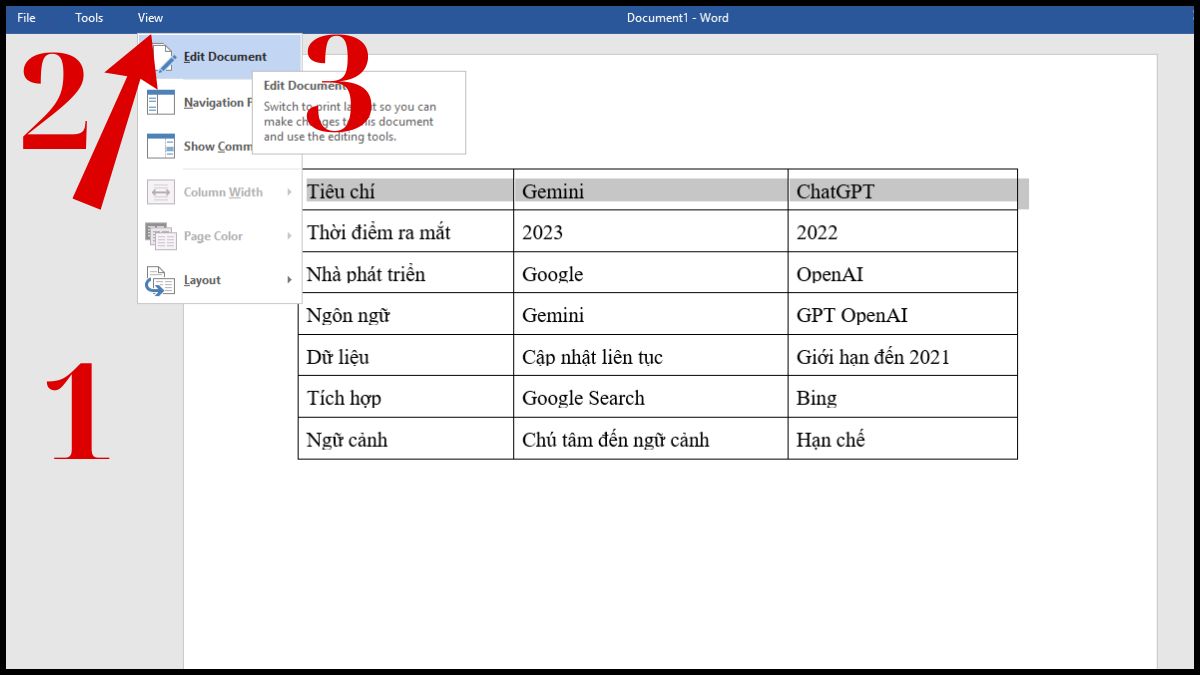Click the "Google Search" cell
The image size is (1200, 675).
tap(651, 397)
